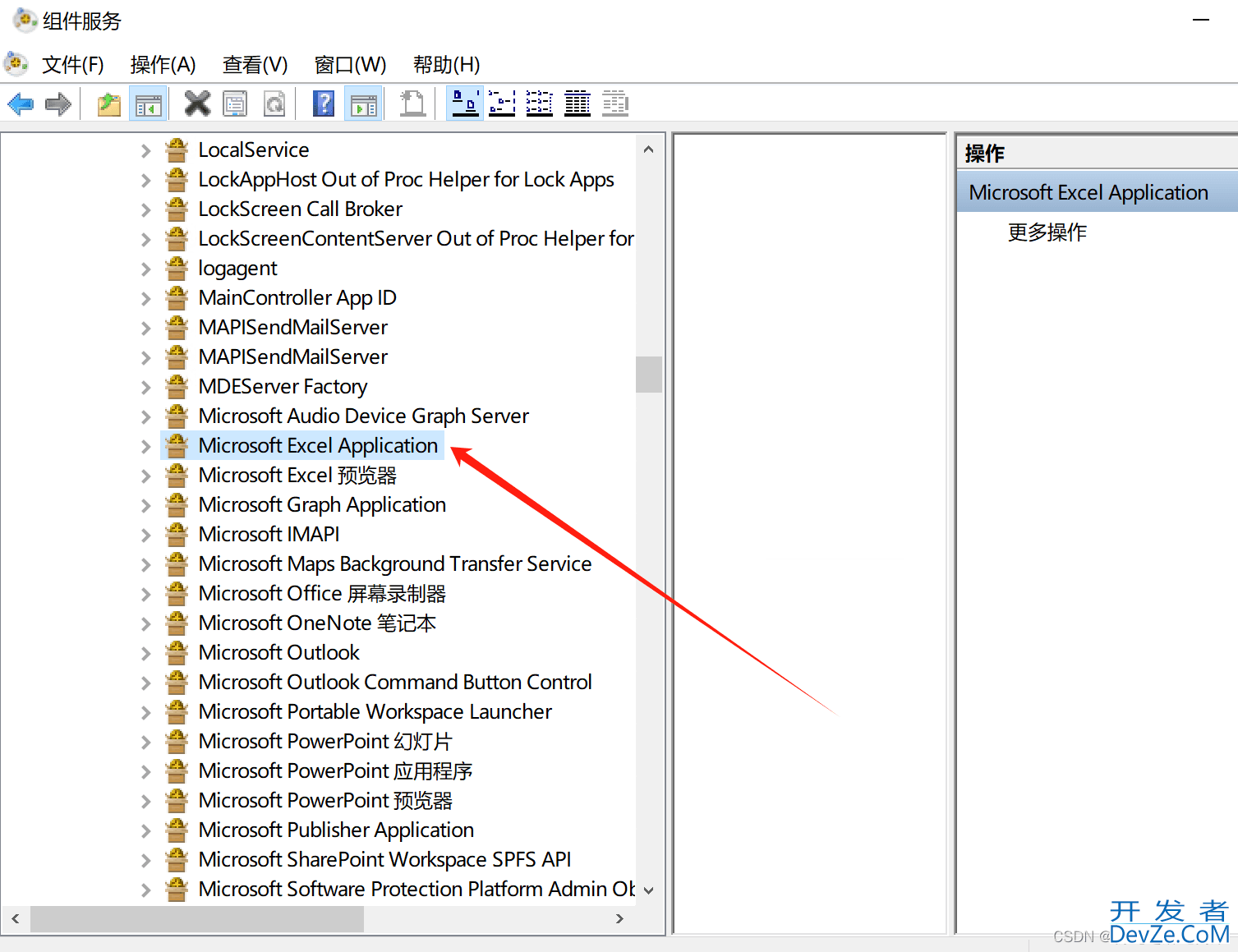This screenshot has width=1238, height=952.
Task: Toggle the show/hide console tree button
Action: pos(149,104)
